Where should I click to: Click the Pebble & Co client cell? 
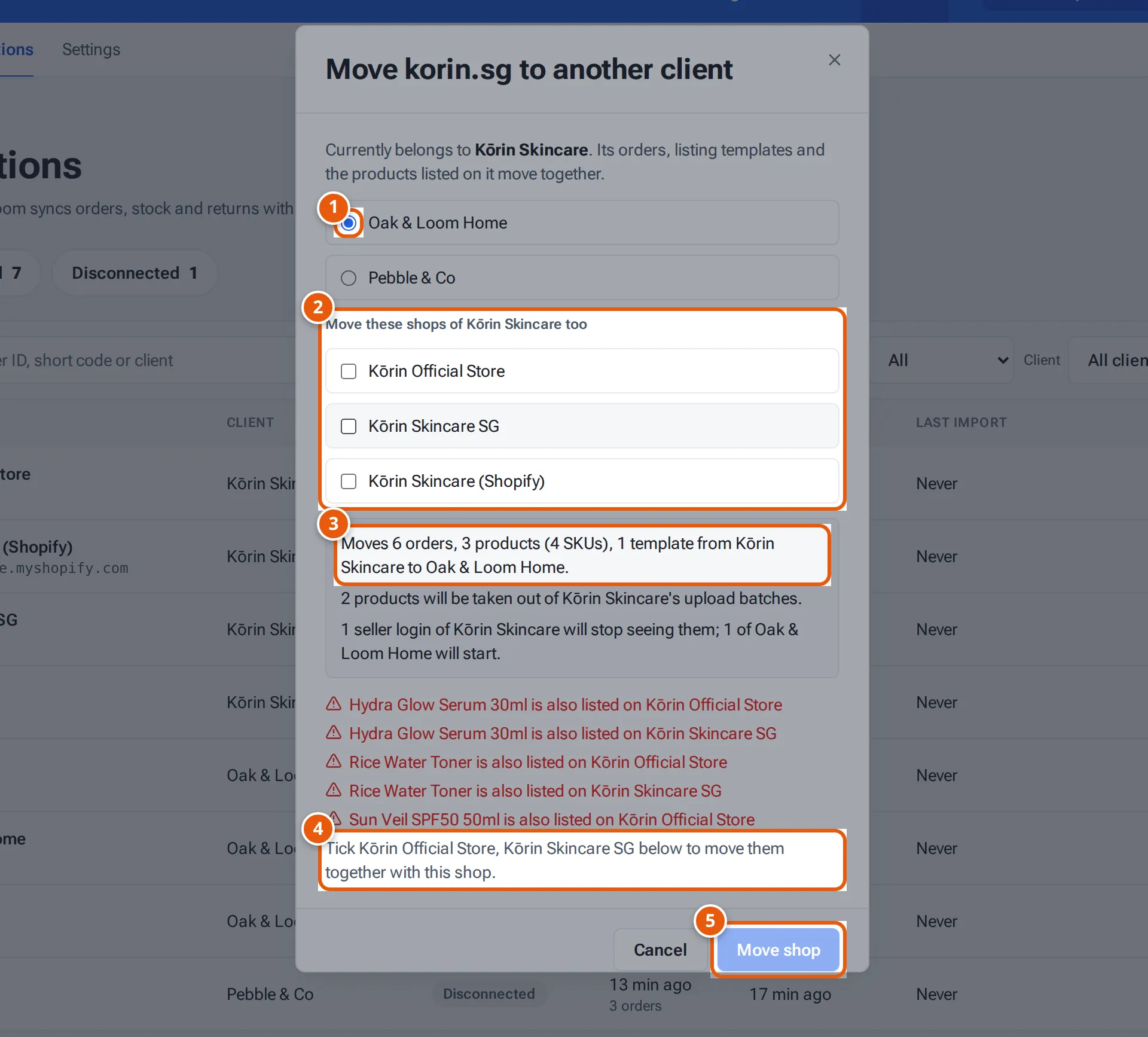[270, 994]
